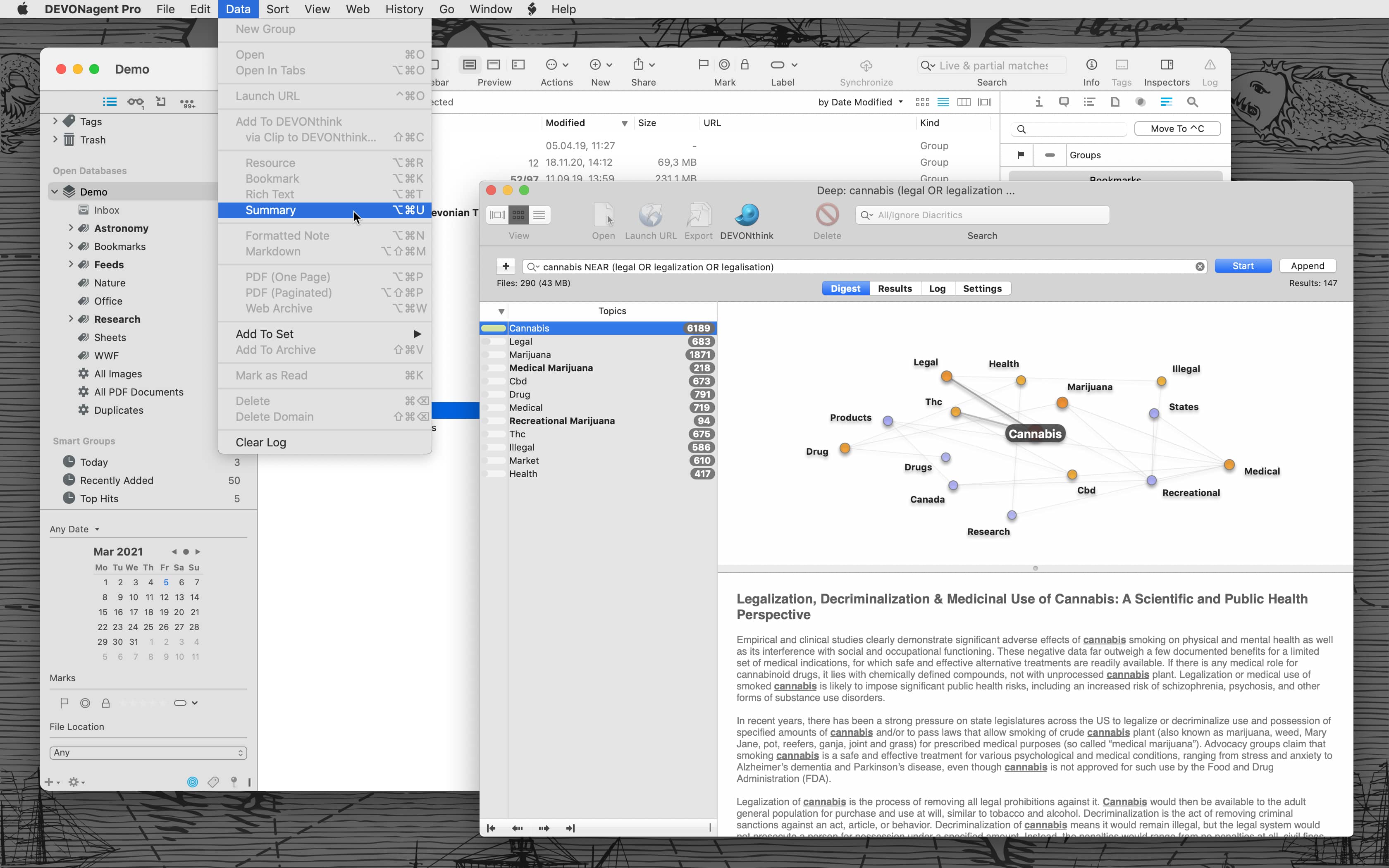Image resolution: width=1389 pixels, height=868 pixels.
Task: Switch to list view in main window
Action: [943, 102]
